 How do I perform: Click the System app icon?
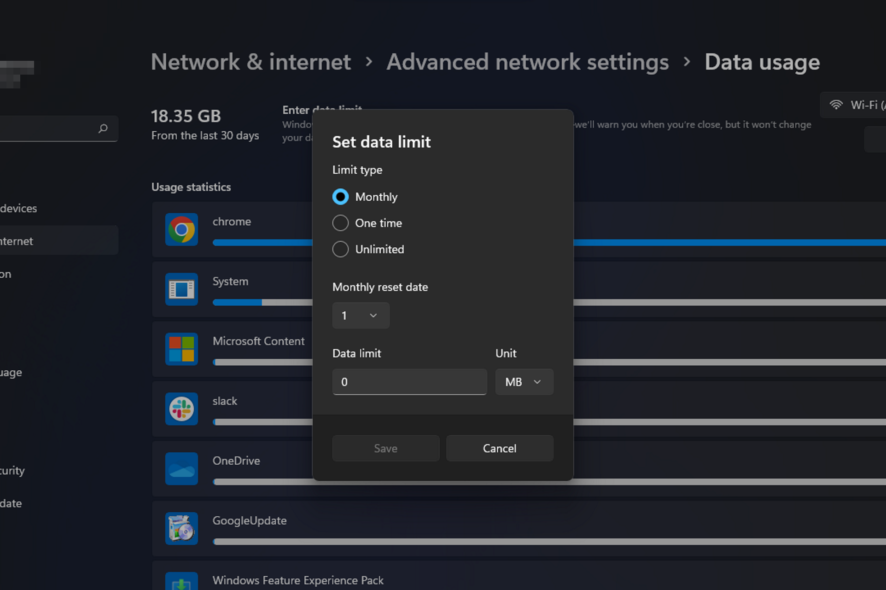tap(181, 289)
